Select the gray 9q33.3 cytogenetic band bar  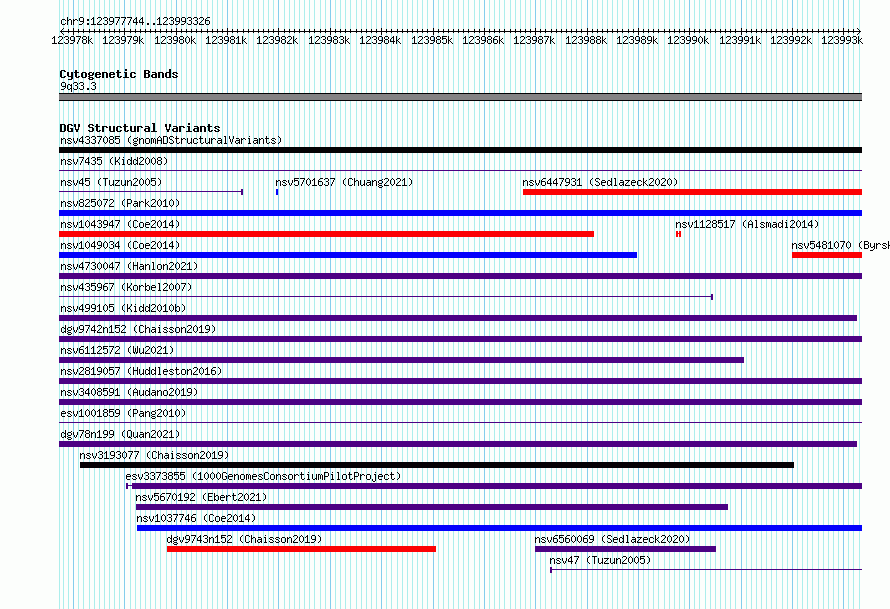tap(460, 97)
